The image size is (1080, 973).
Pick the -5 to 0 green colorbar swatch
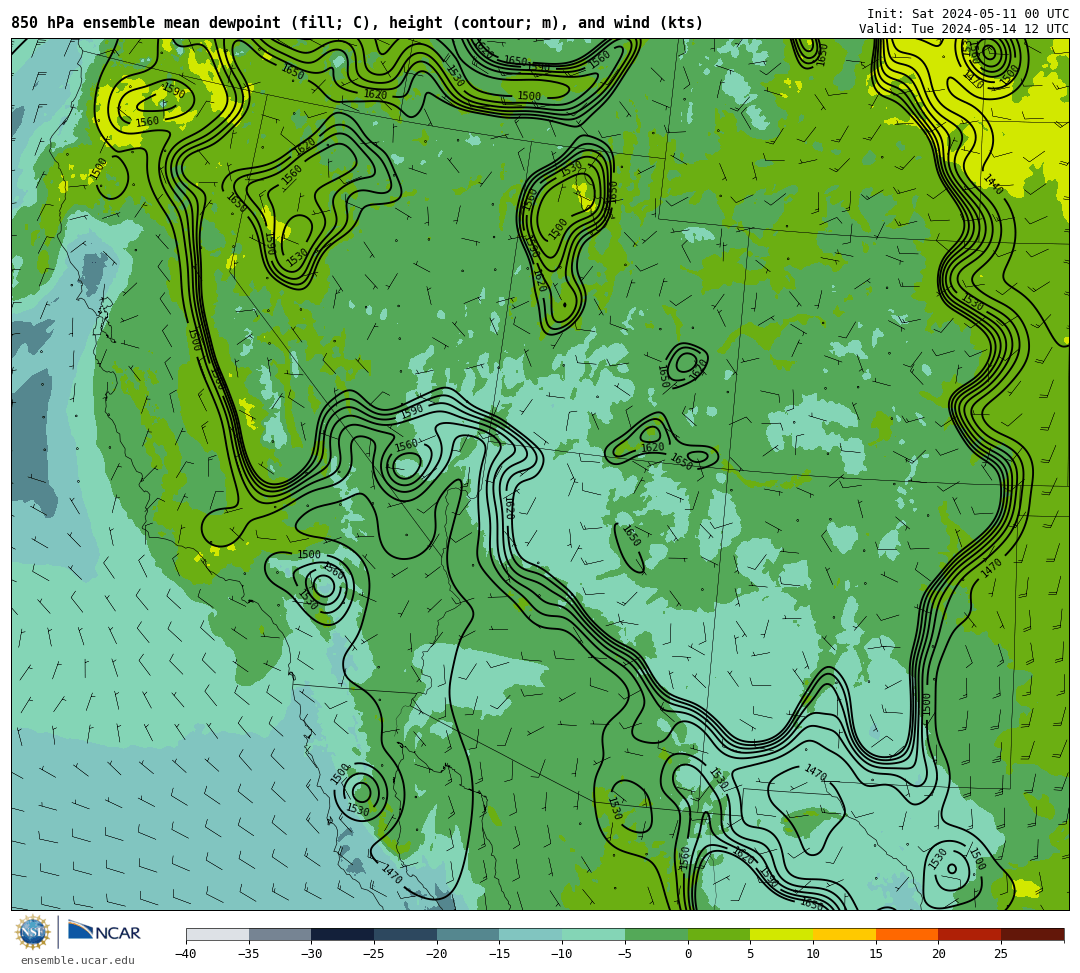[x=656, y=934]
